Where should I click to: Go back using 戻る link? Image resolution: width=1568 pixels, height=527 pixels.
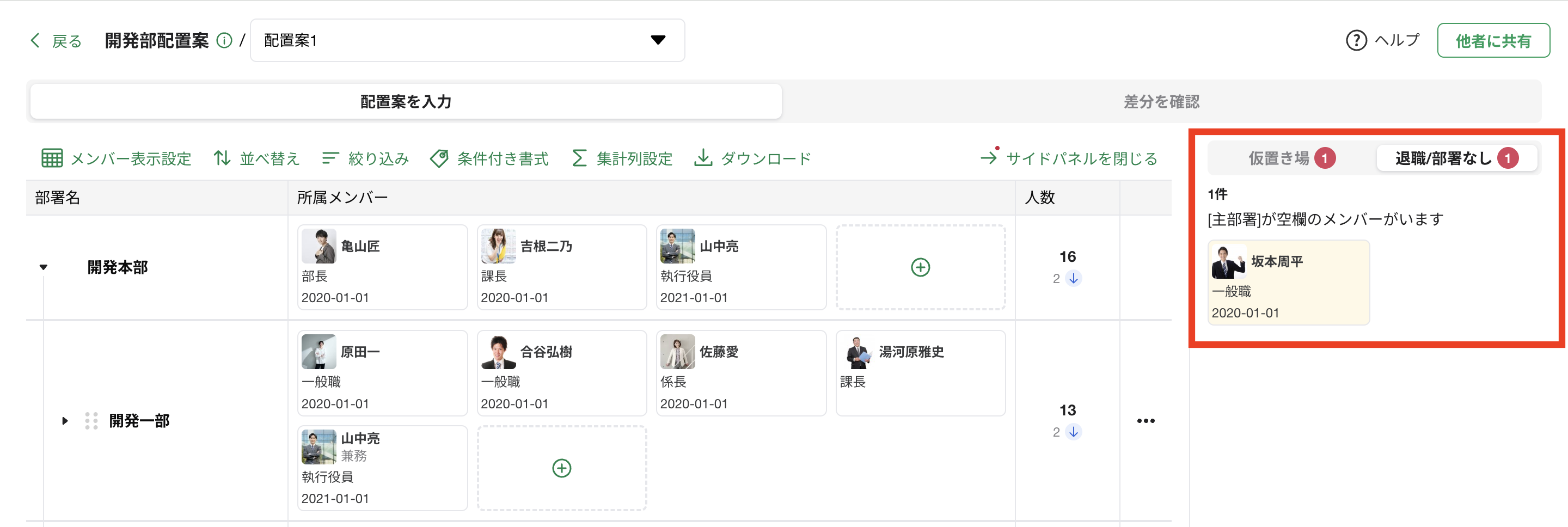pyautogui.click(x=56, y=41)
